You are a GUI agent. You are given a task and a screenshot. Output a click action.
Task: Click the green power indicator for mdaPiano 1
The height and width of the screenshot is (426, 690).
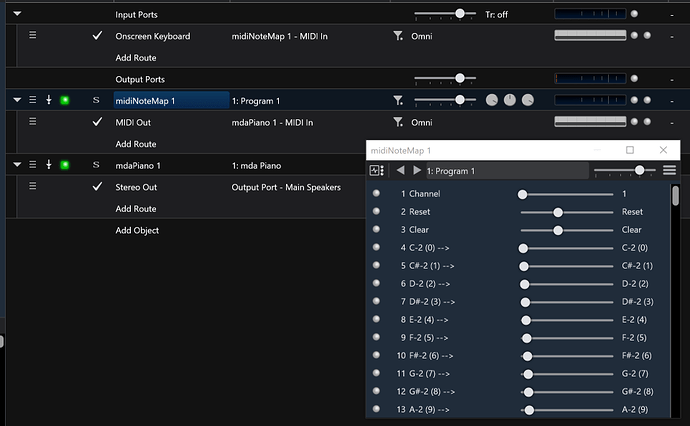[x=65, y=165]
